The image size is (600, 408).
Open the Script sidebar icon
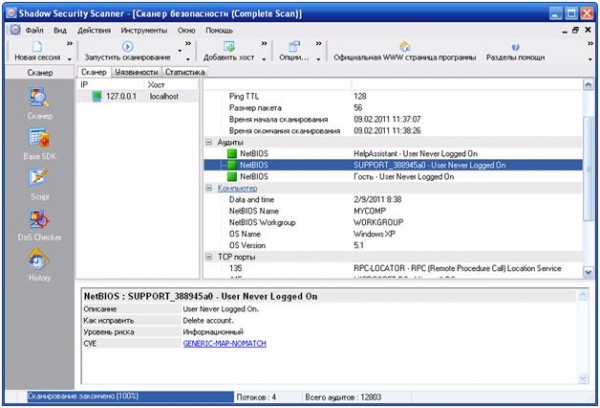tap(39, 179)
